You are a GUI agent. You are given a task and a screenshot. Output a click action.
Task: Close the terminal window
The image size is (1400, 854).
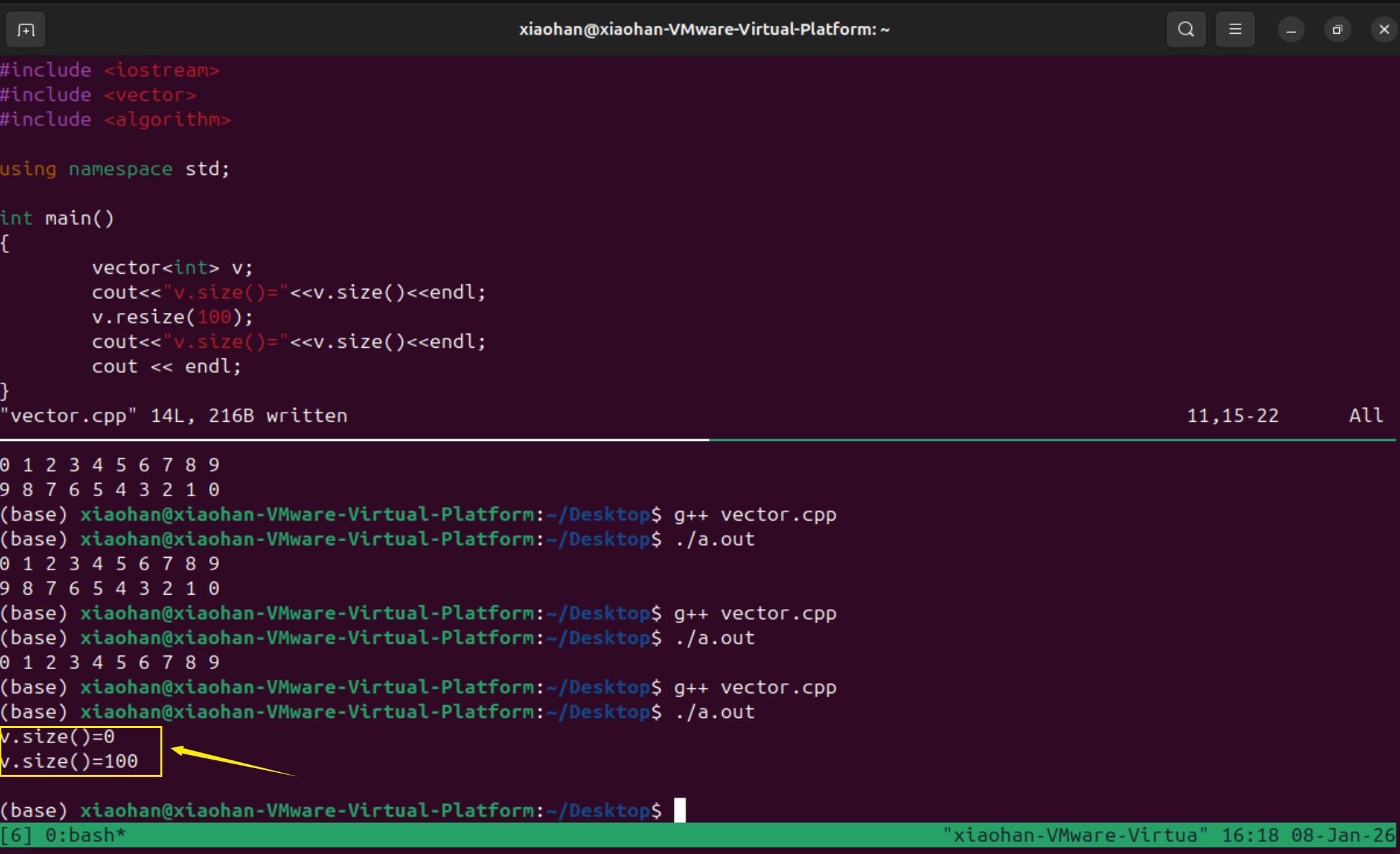(x=1383, y=30)
